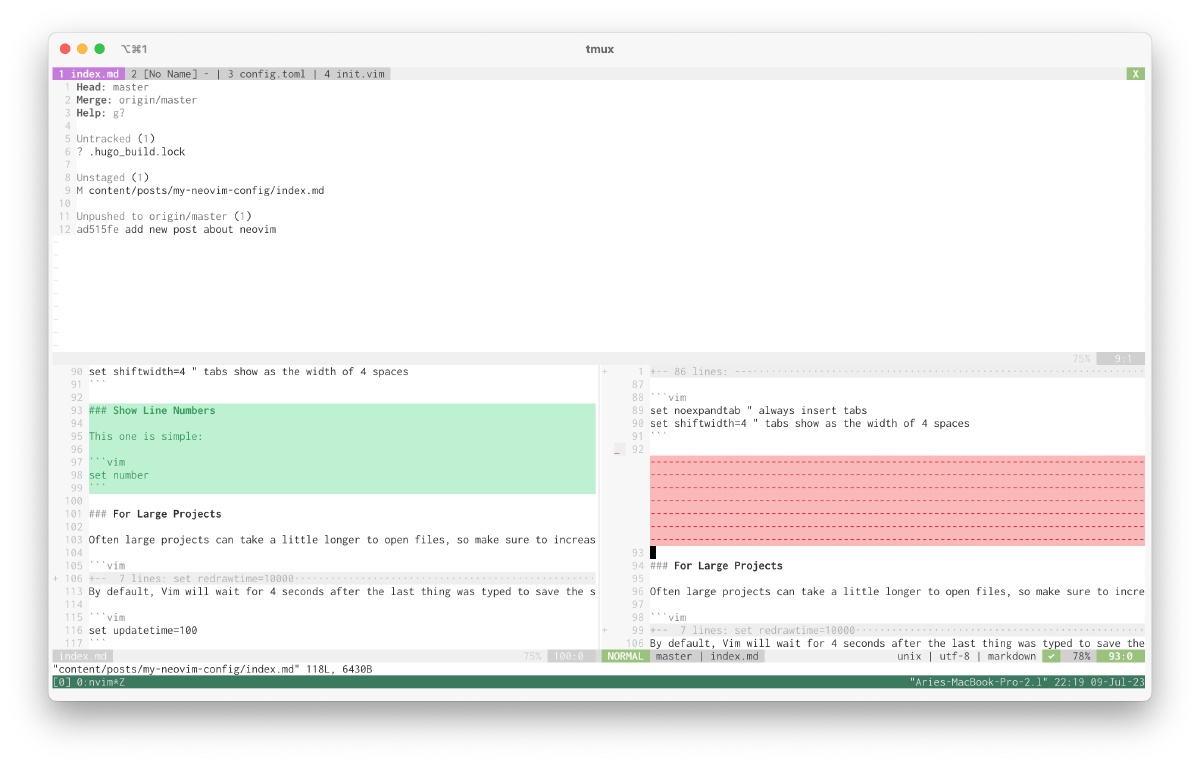Open the modified content/posts index.md file entry
Screen dimensions: 1200x765
pos(206,191)
